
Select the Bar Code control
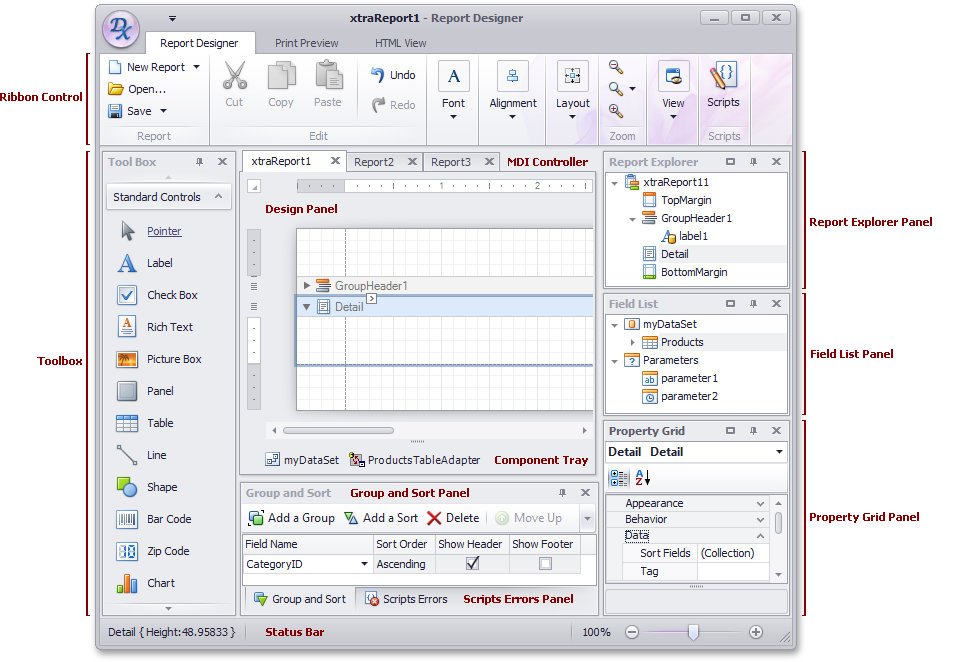pyautogui.click(x=154, y=519)
